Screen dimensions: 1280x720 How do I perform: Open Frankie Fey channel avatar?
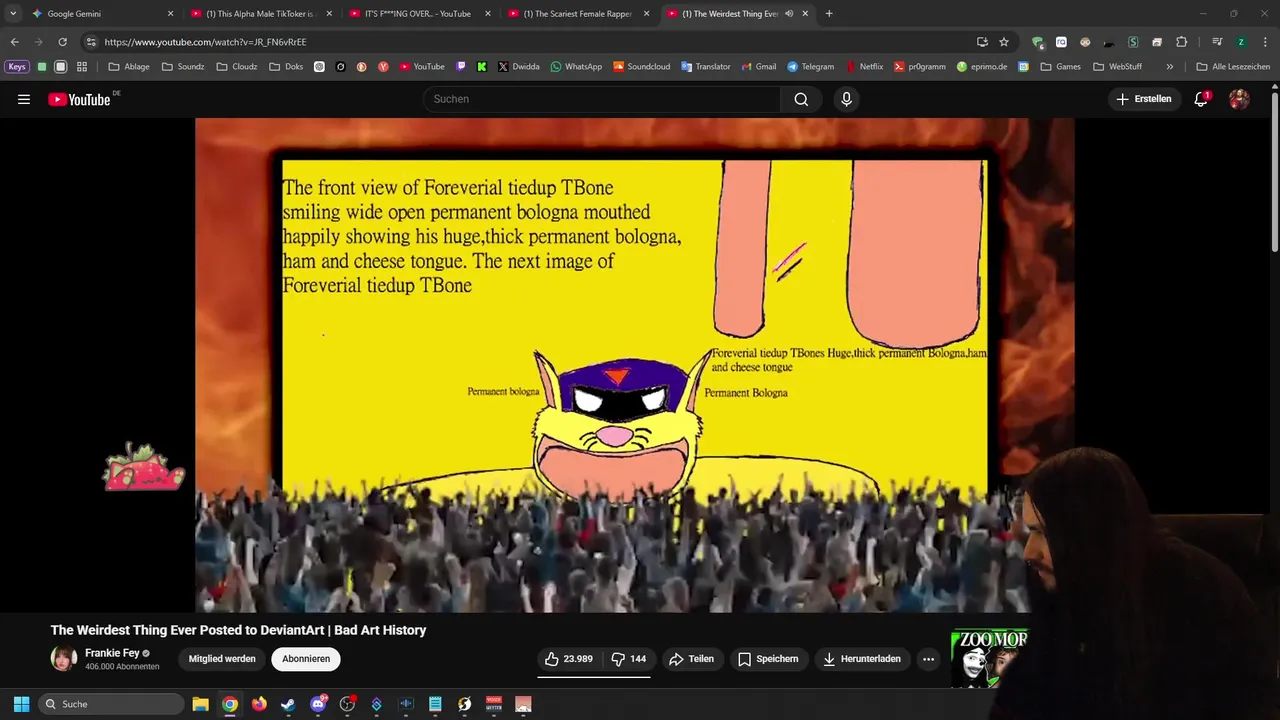(64, 659)
